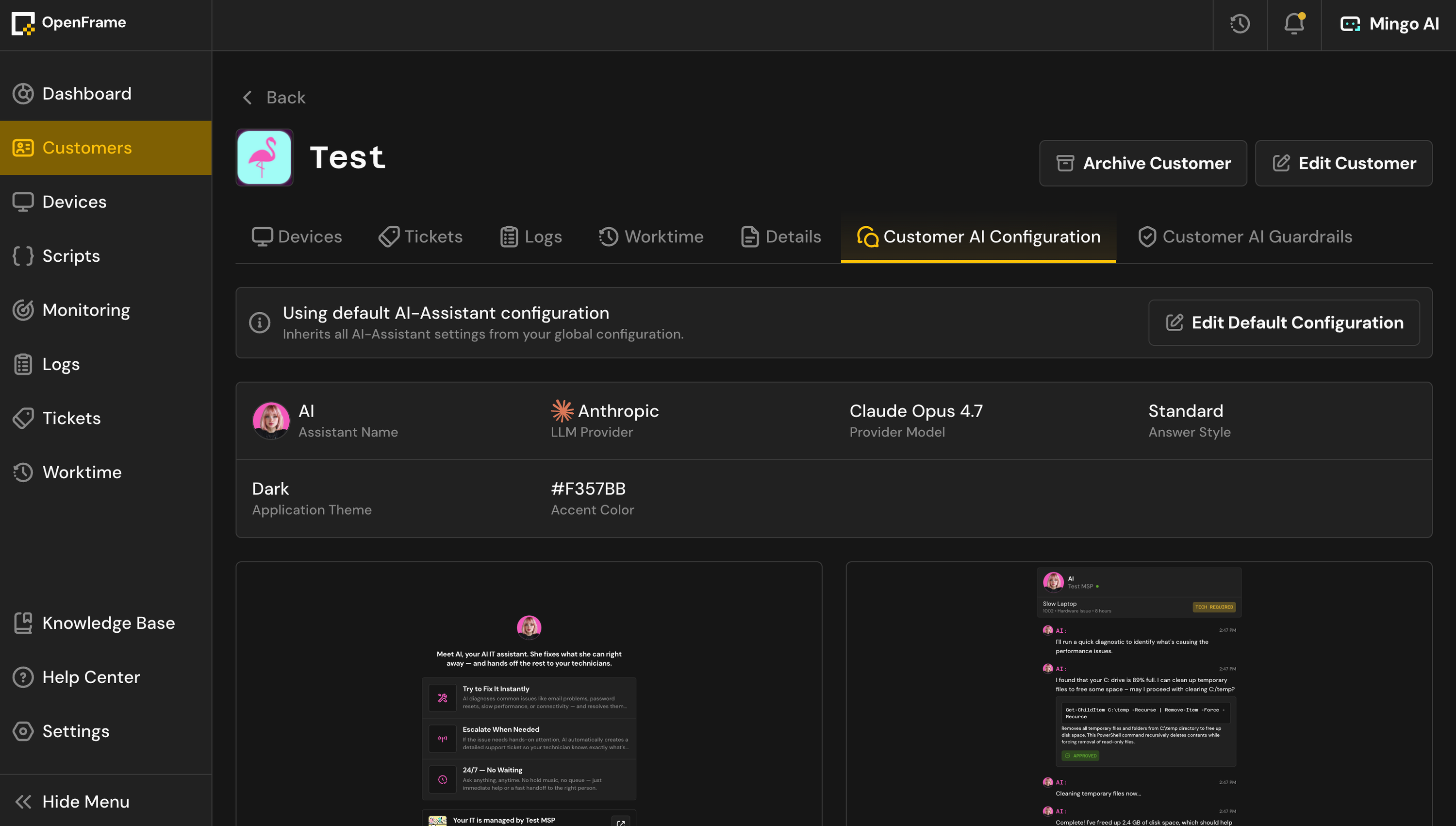Click the Back chevron arrow
The height and width of the screenshot is (826, 1456).
pyautogui.click(x=247, y=98)
